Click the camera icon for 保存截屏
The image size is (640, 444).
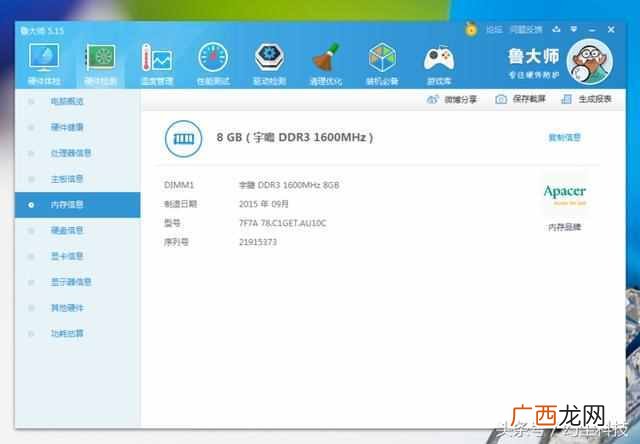point(501,99)
